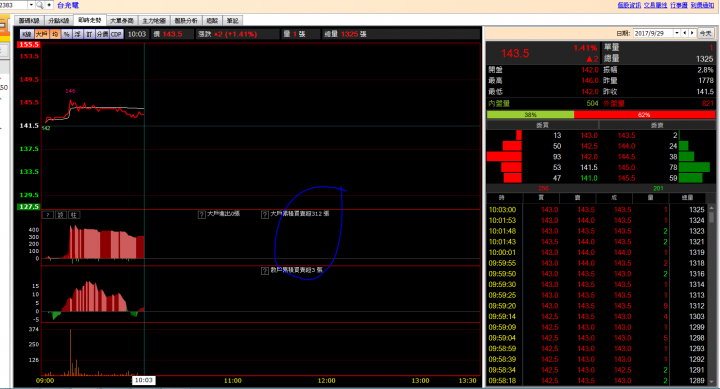Image resolution: width=720 pixels, height=389 pixels.
Task: Click the 今天 today button
Action: point(705,33)
